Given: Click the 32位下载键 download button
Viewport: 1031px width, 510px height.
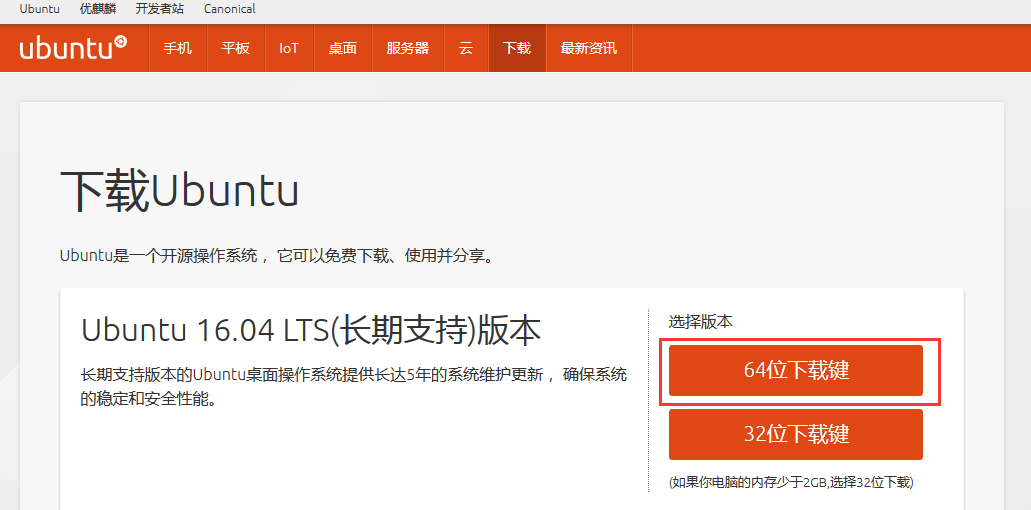Looking at the screenshot, I should click(x=796, y=434).
